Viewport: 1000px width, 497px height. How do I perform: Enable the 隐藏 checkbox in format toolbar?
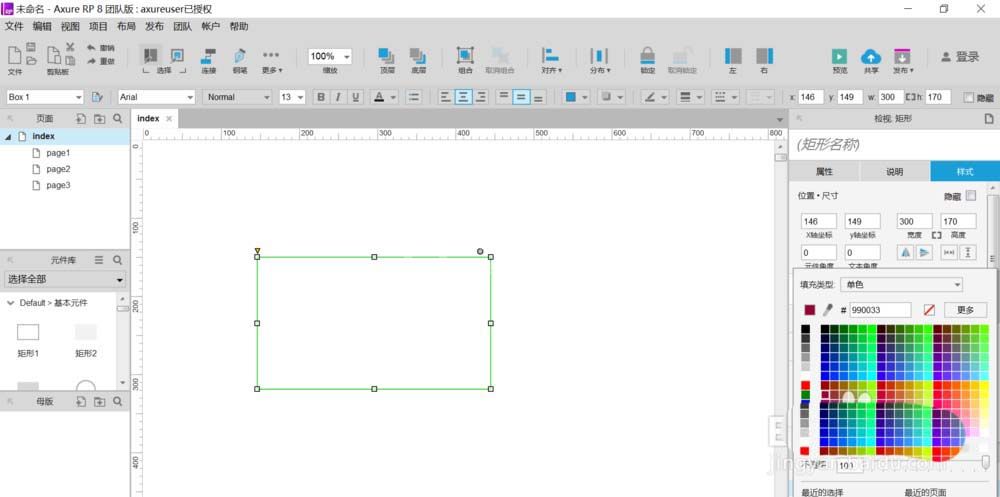pos(969,98)
